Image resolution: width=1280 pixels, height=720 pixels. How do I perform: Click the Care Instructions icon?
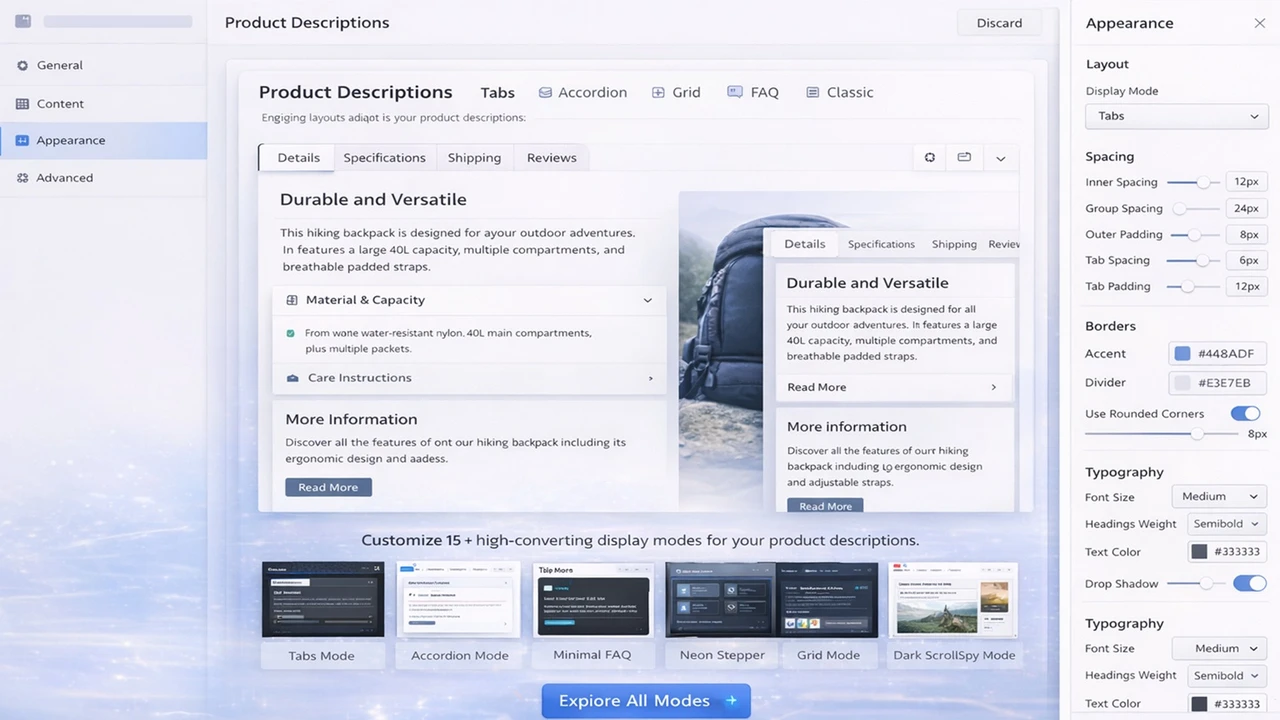[292, 378]
